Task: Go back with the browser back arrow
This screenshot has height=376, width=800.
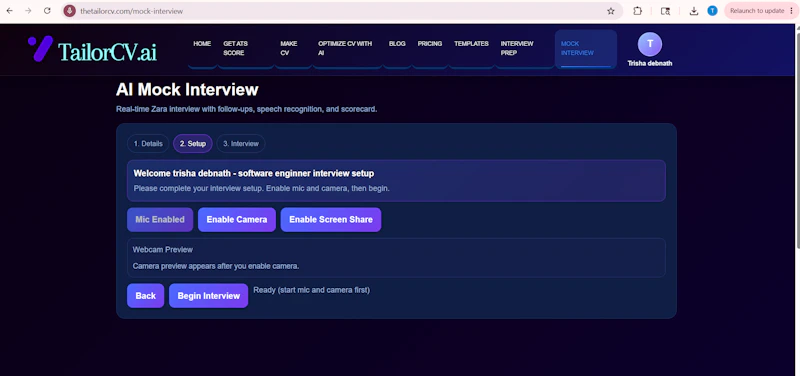Action: coord(10,11)
